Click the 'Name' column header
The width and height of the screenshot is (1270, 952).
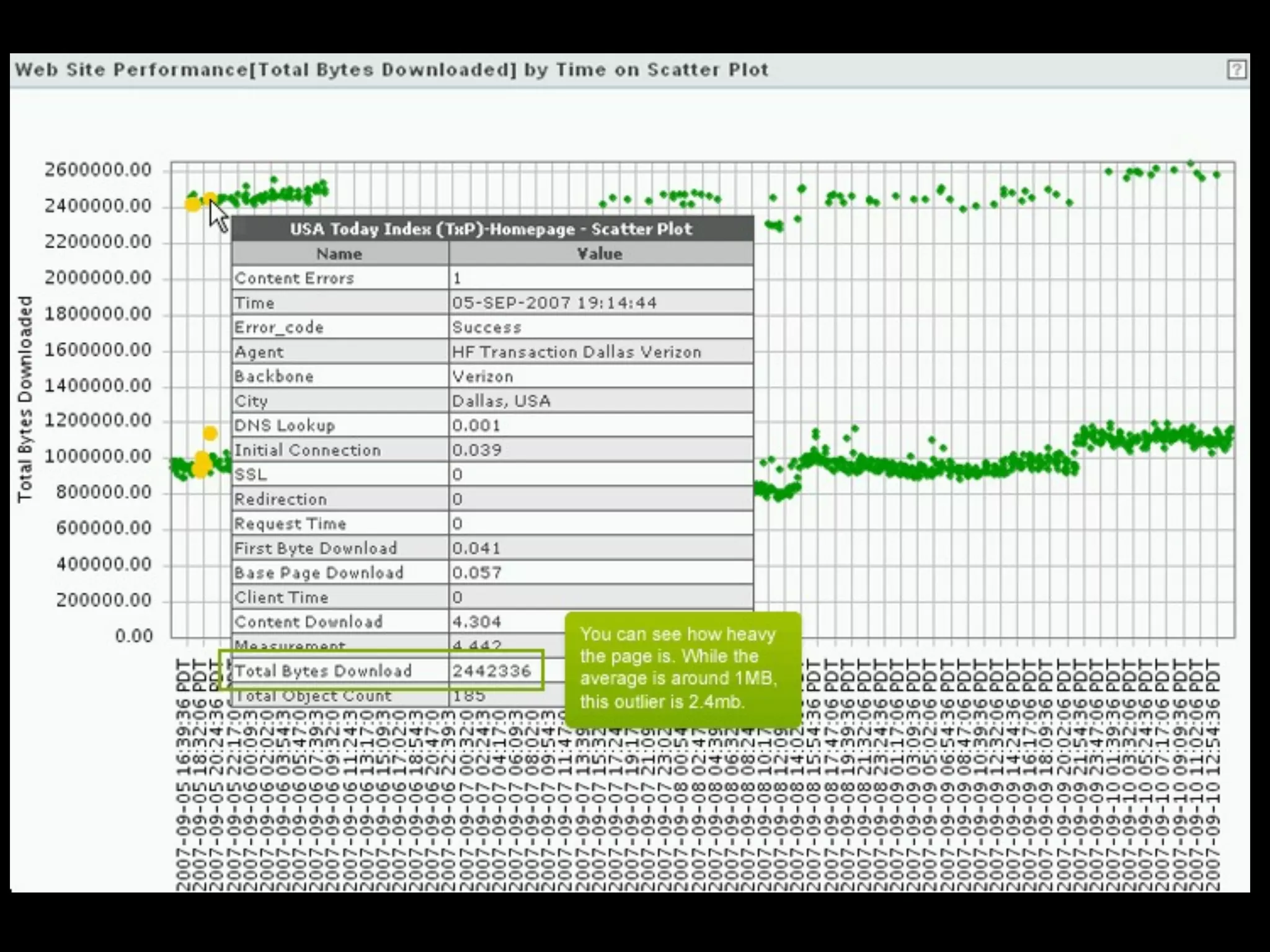339,253
